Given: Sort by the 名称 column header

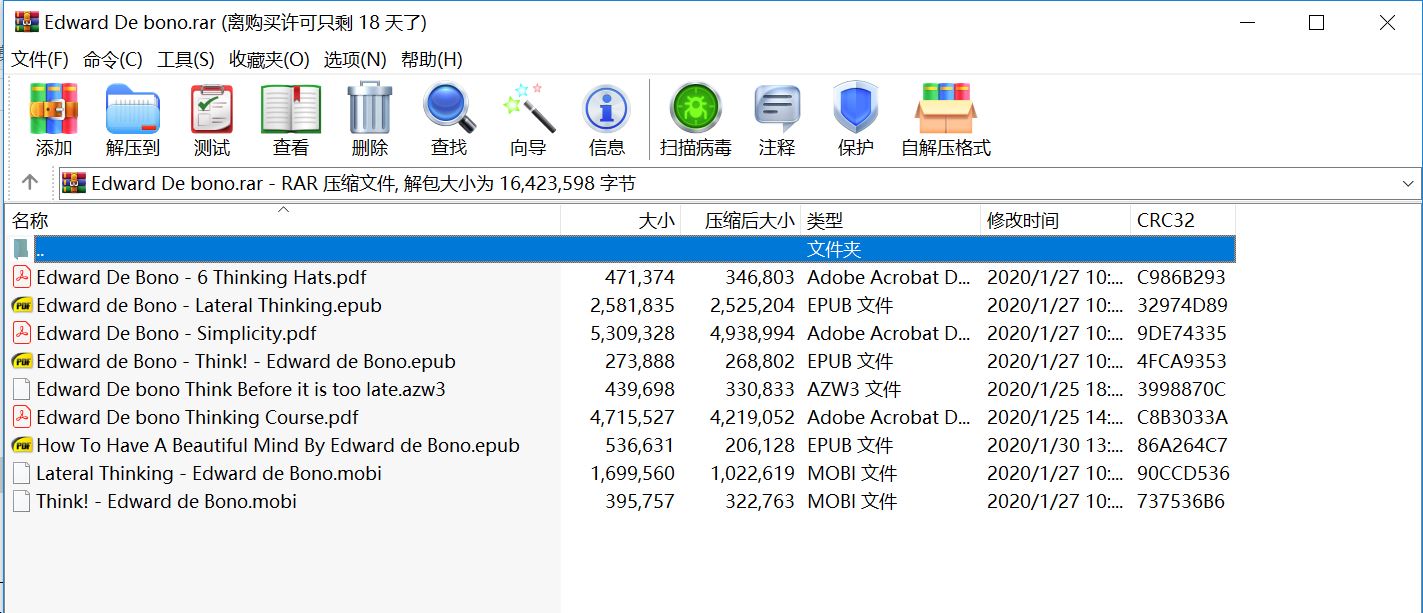Looking at the screenshot, I should 283,220.
